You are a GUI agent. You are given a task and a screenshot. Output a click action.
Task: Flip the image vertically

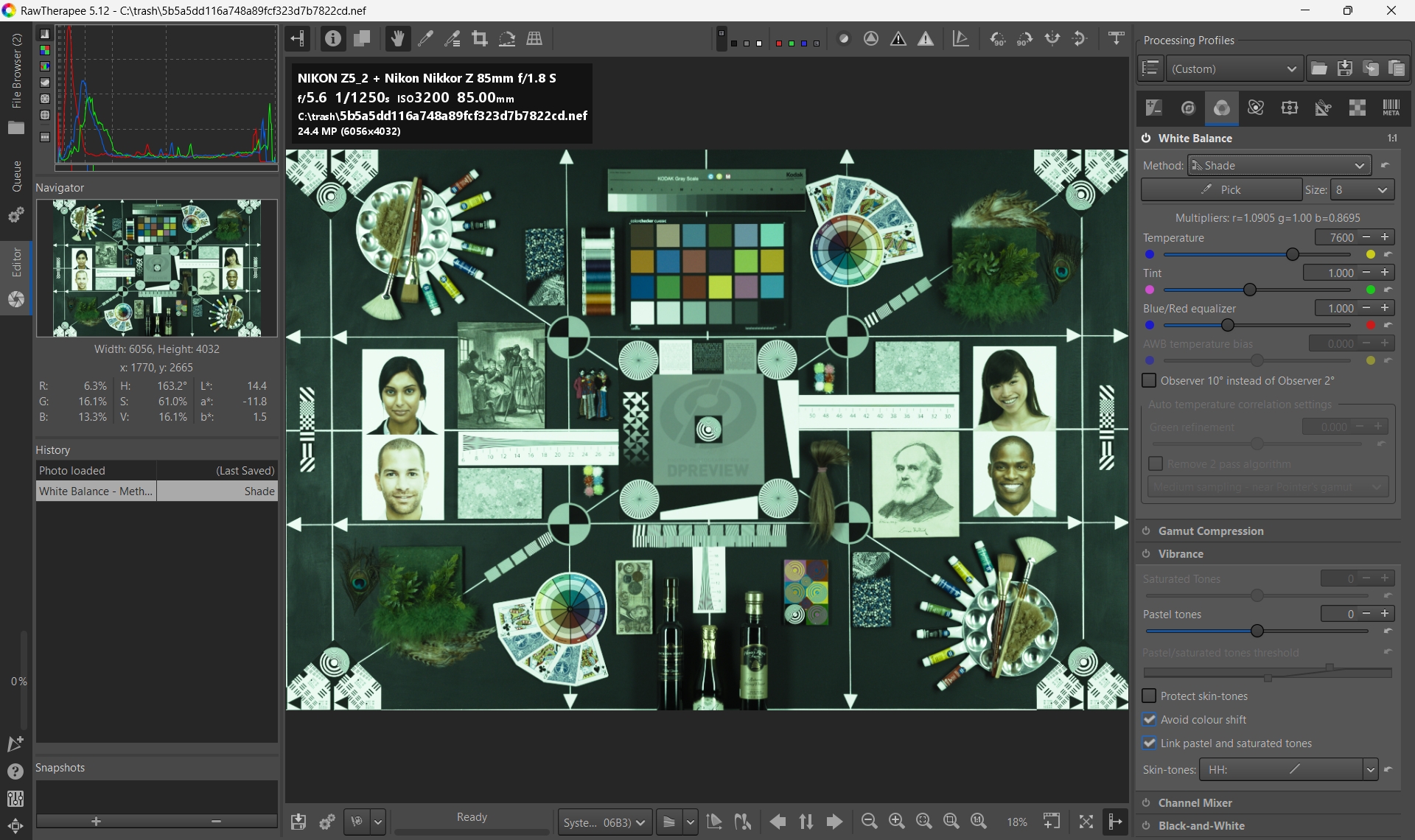pos(1080,38)
